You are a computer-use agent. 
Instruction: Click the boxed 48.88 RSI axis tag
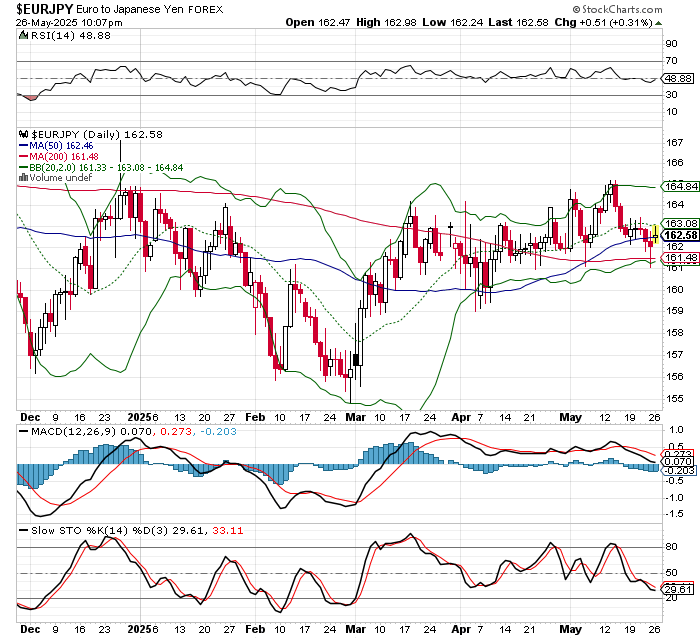point(678,79)
